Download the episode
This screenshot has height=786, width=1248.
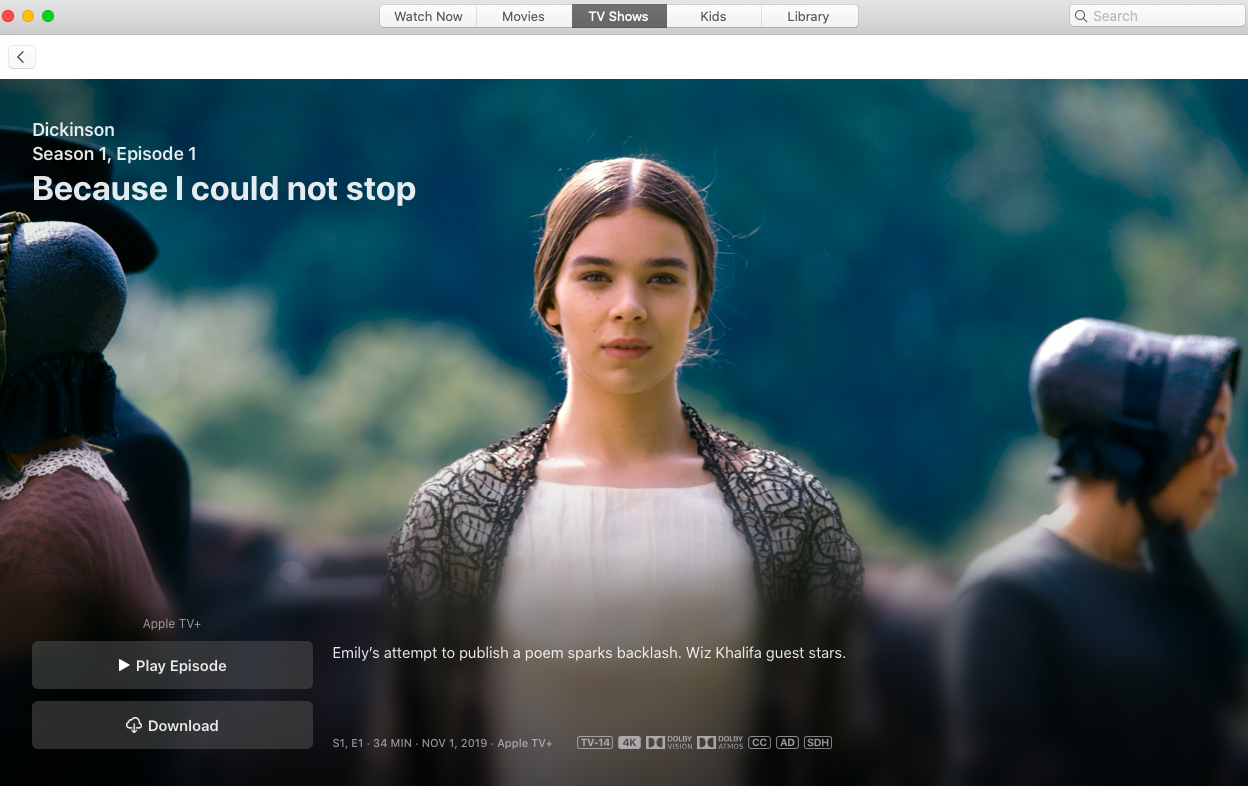point(172,725)
